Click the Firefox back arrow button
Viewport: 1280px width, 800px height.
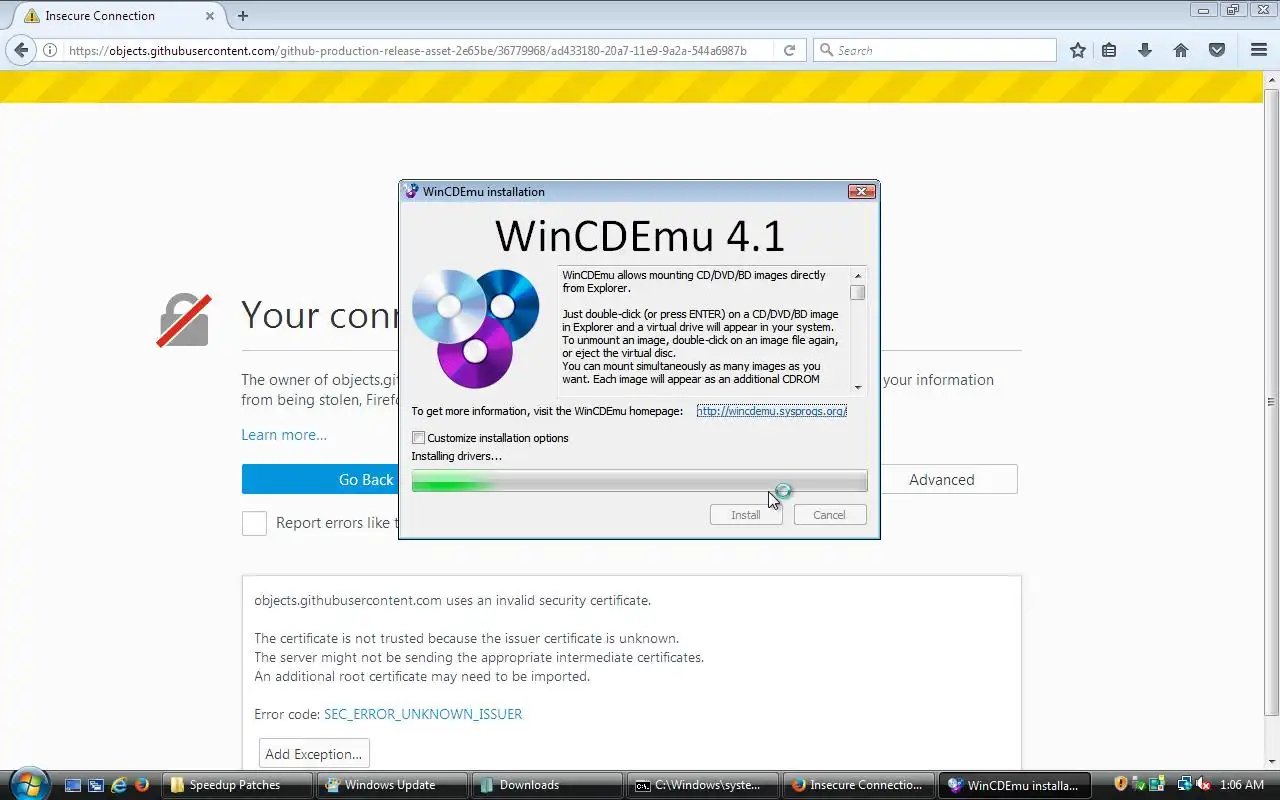click(21, 50)
